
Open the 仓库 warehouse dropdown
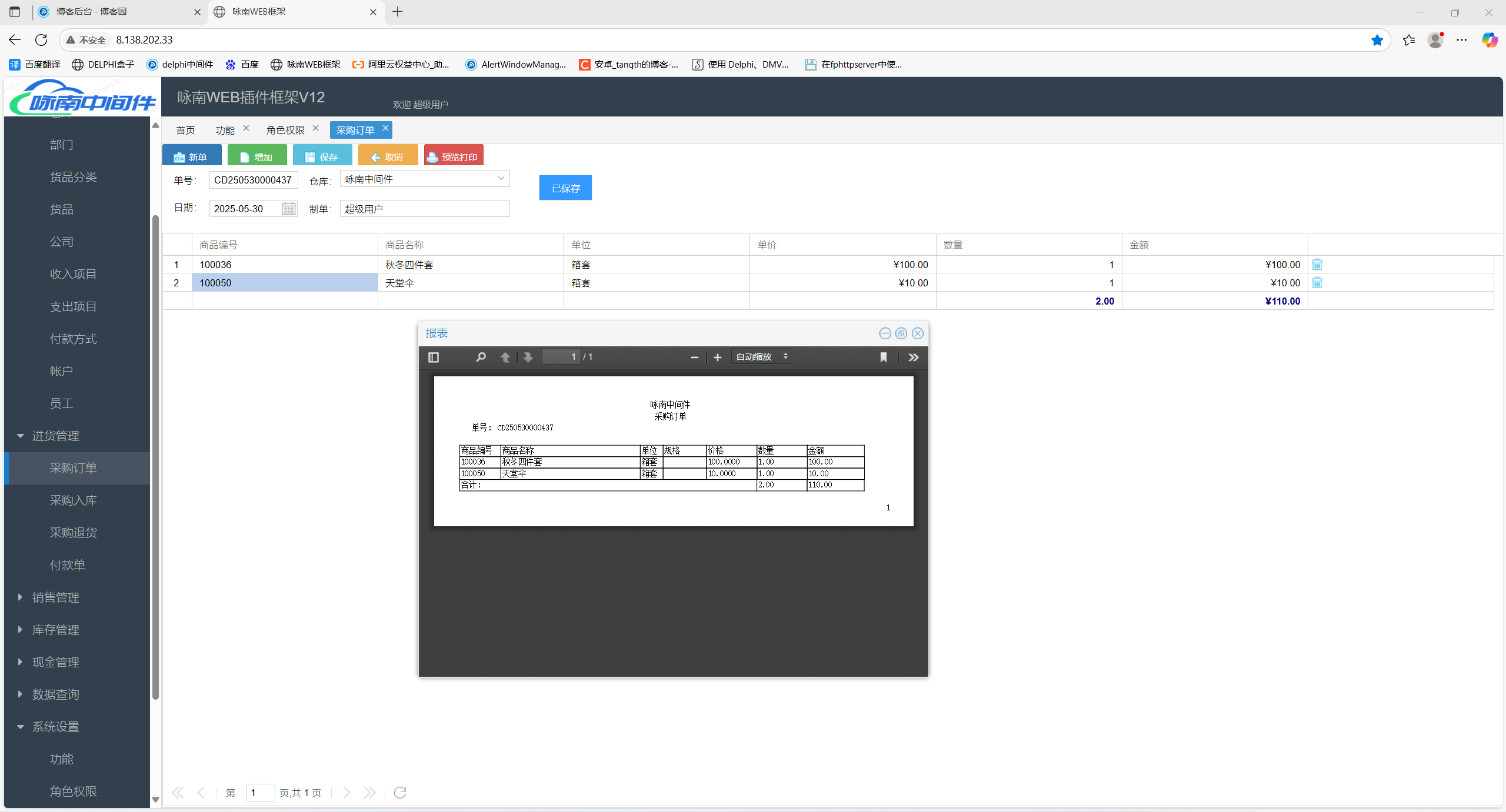click(501, 179)
